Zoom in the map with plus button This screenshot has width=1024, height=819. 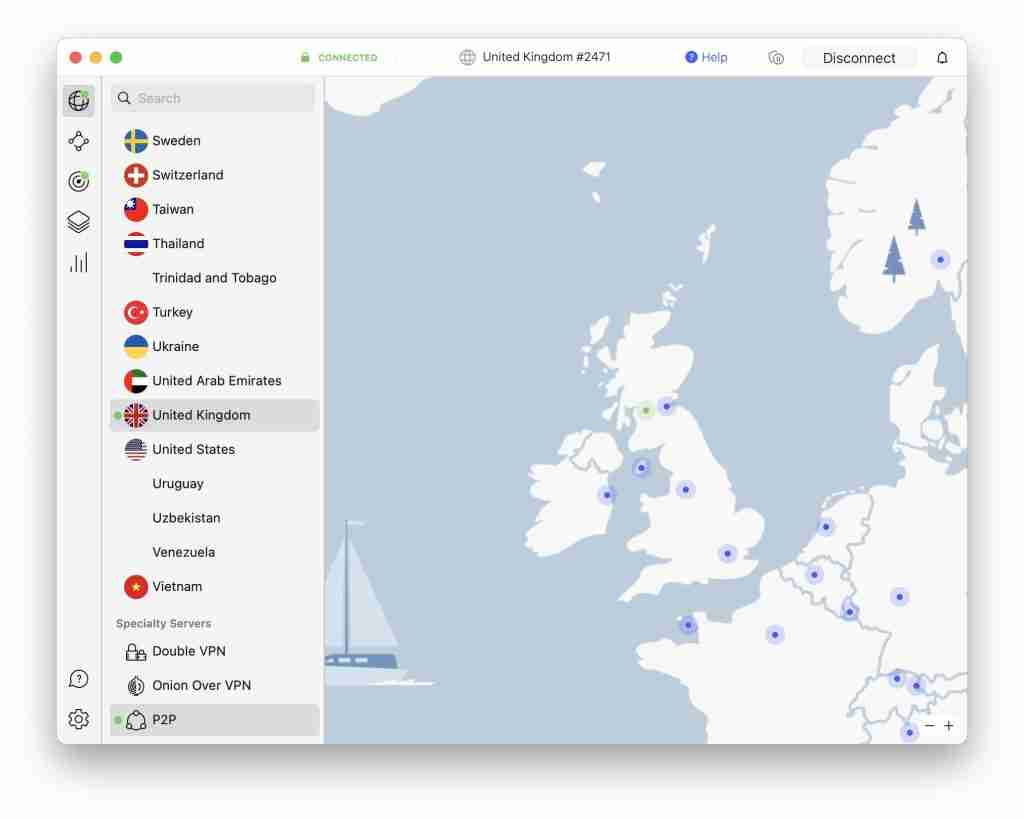tap(949, 726)
